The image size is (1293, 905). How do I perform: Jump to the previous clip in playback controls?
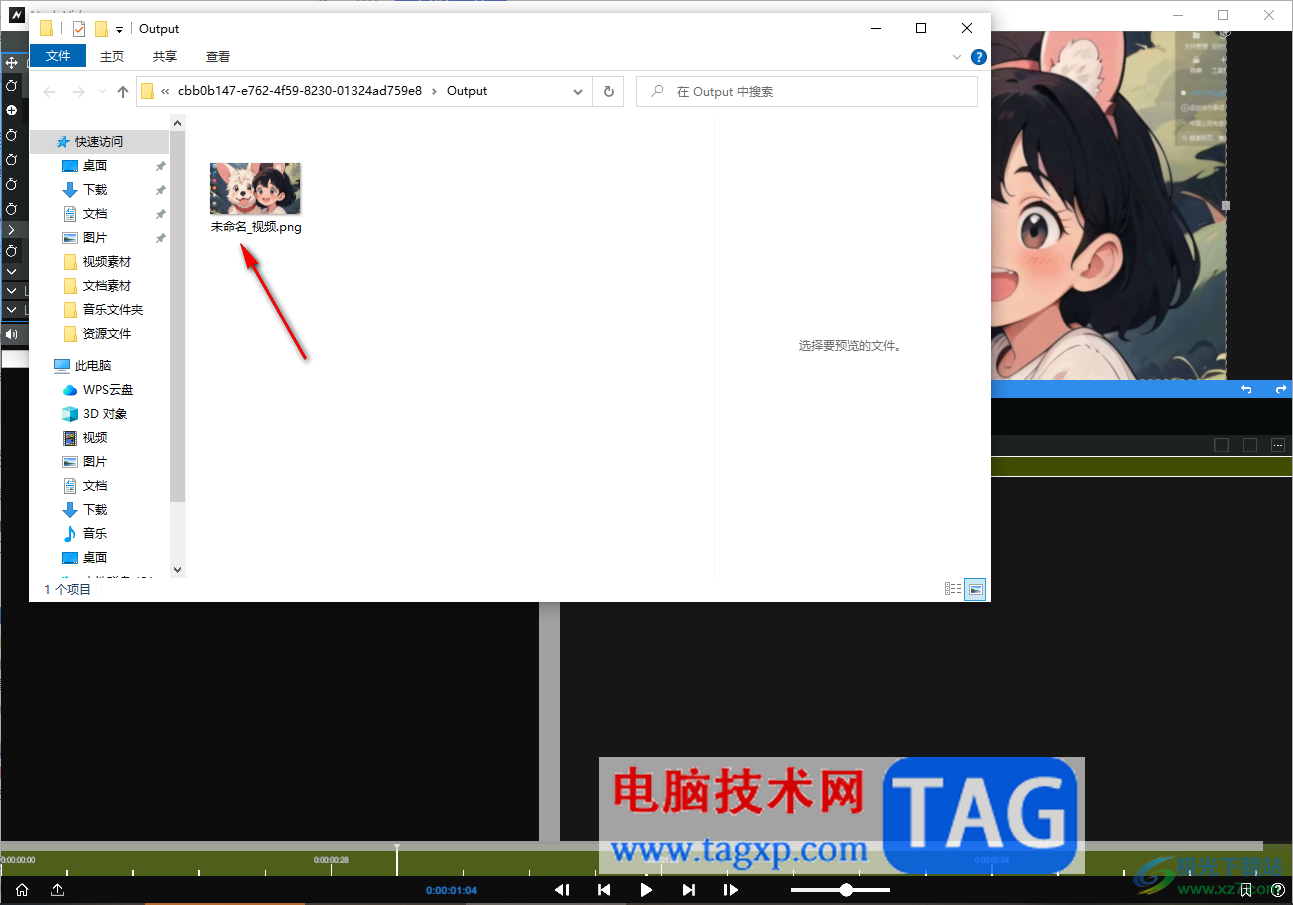[604, 890]
